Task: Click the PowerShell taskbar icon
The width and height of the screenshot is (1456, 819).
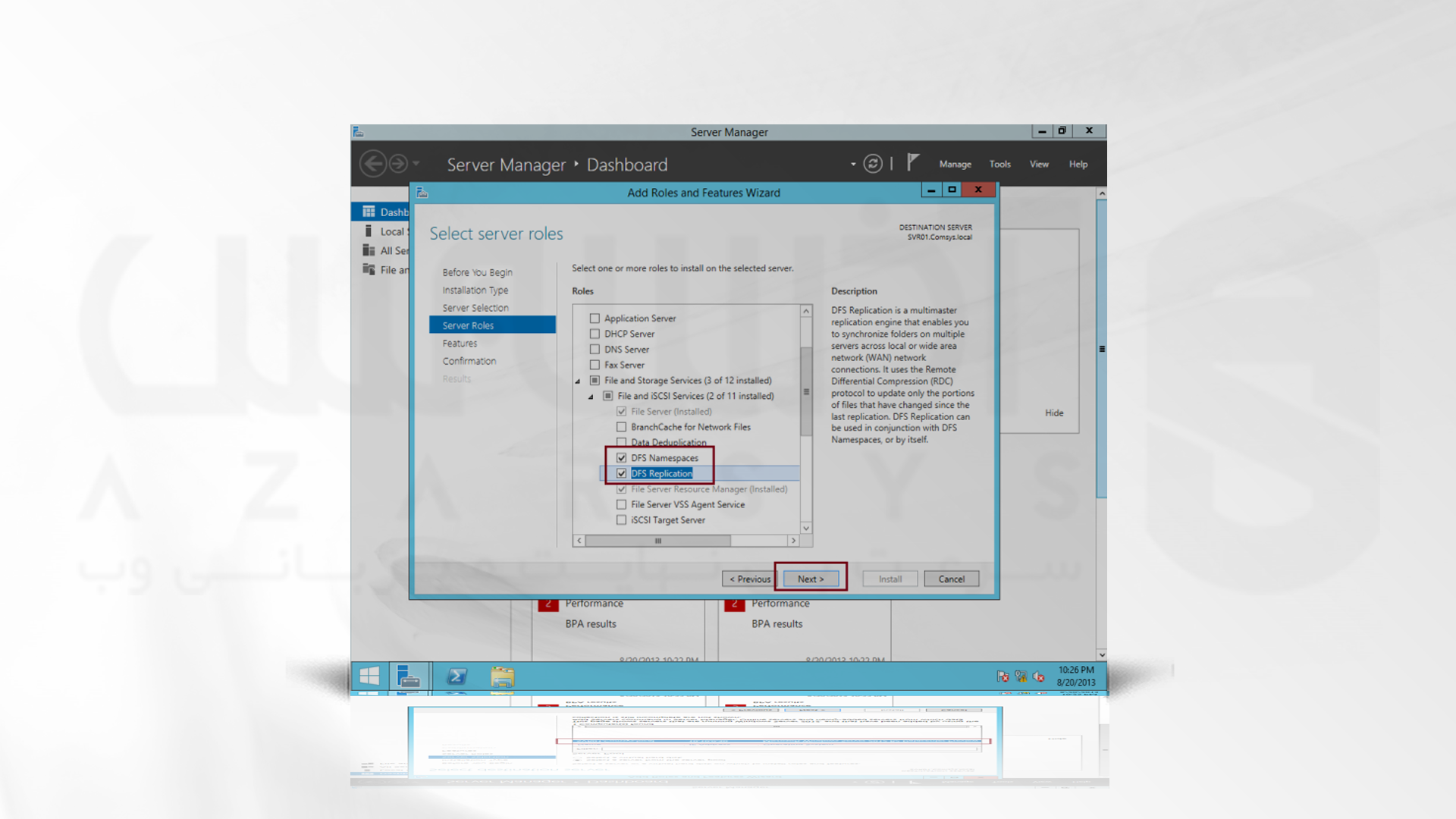Action: 455,677
